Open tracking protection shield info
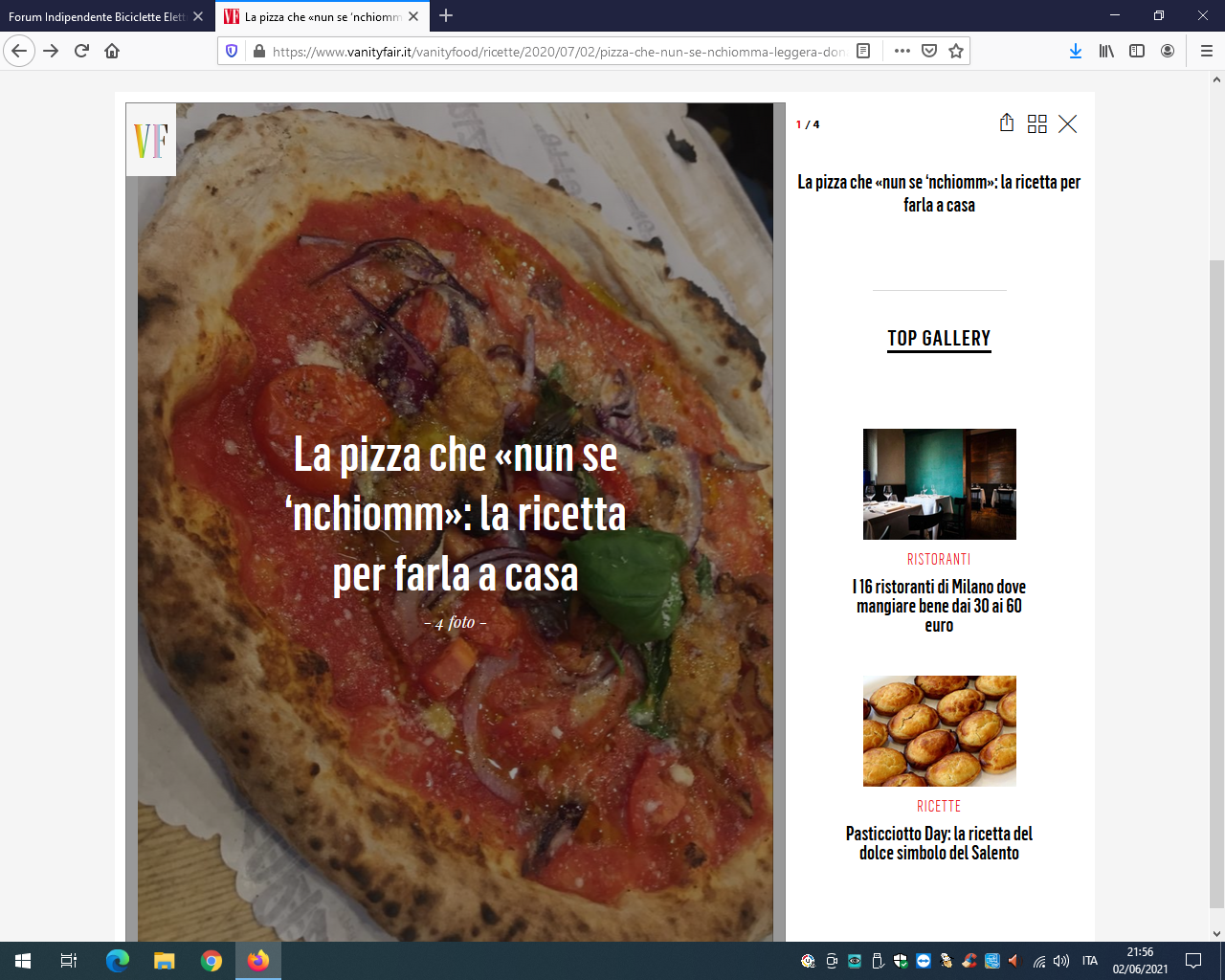Image resolution: width=1225 pixels, height=980 pixels. pyautogui.click(x=232, y=52)
